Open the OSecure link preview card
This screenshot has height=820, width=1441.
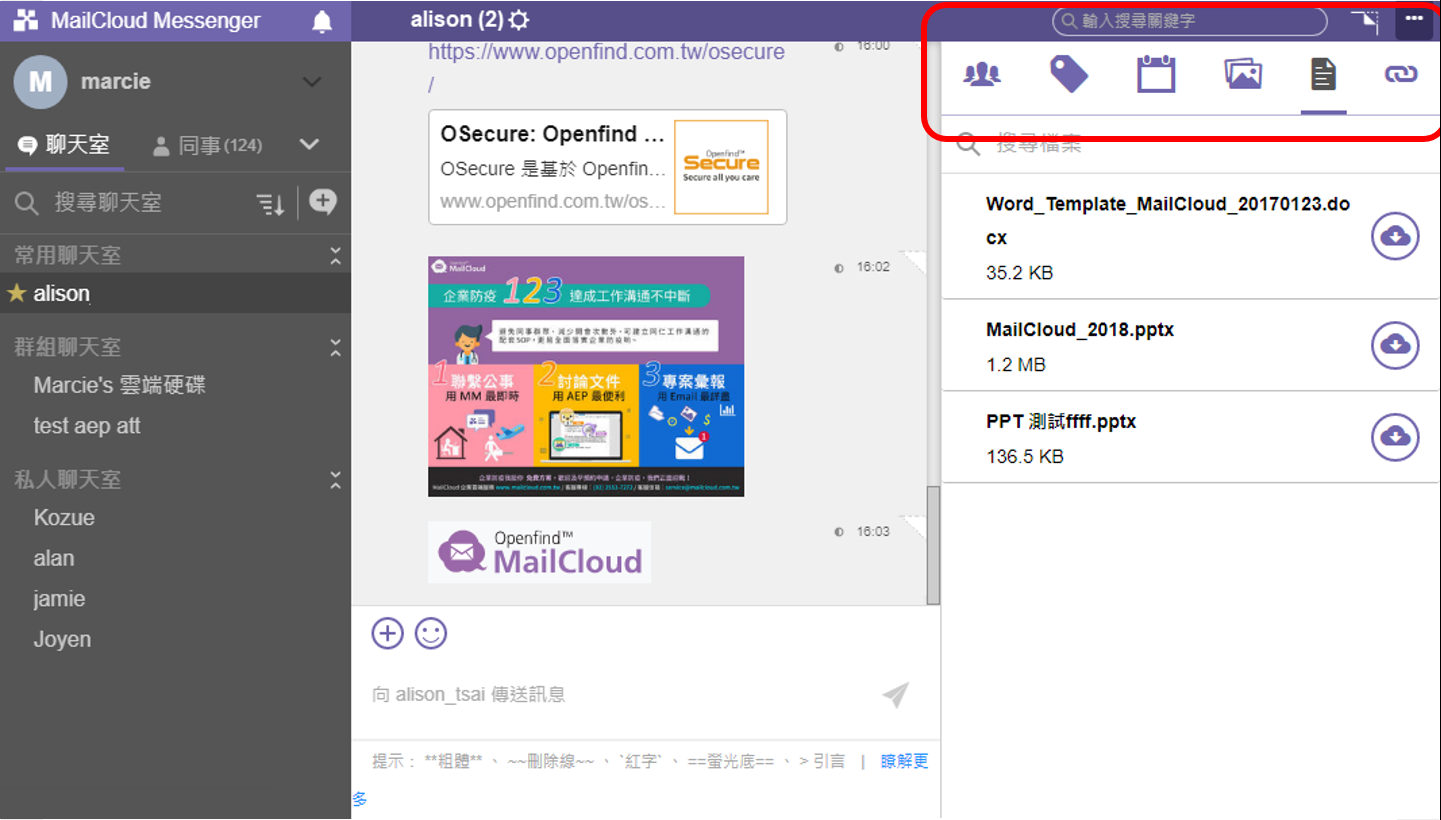pyautogui.click(x=608, y=167)
